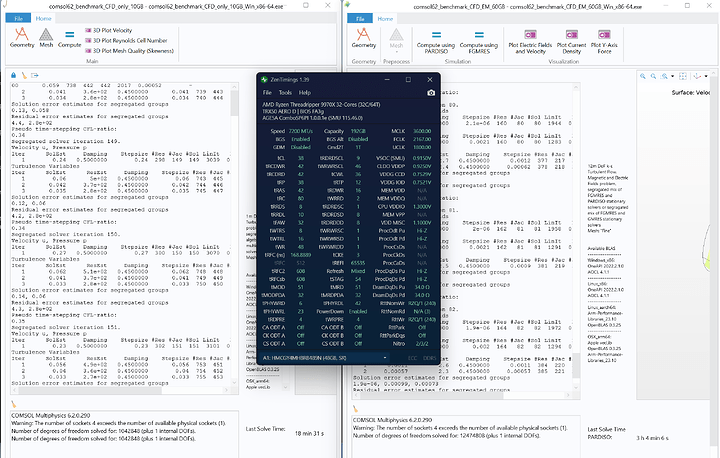Click right log vertical scrollbar thumb
The height and width of the screenshot is (458, 720).
tap(575, 365)
